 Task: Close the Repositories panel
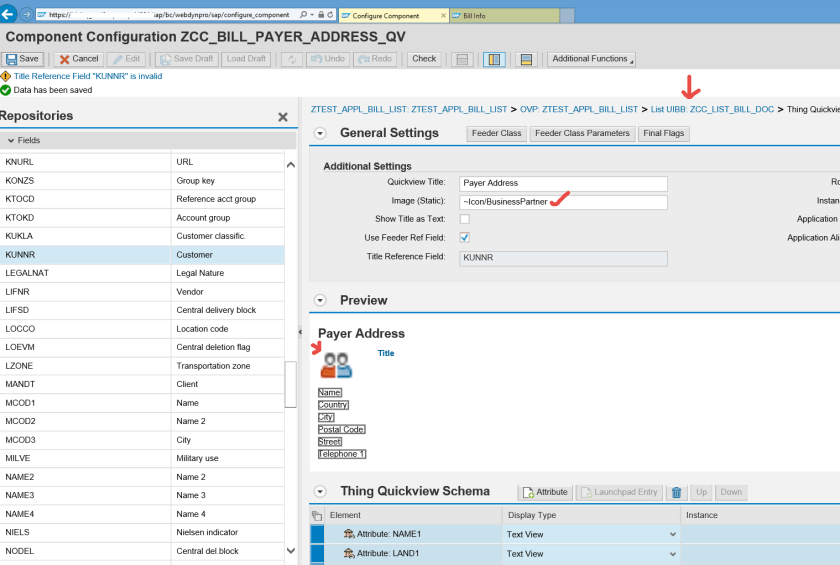[x=283, y=117]
